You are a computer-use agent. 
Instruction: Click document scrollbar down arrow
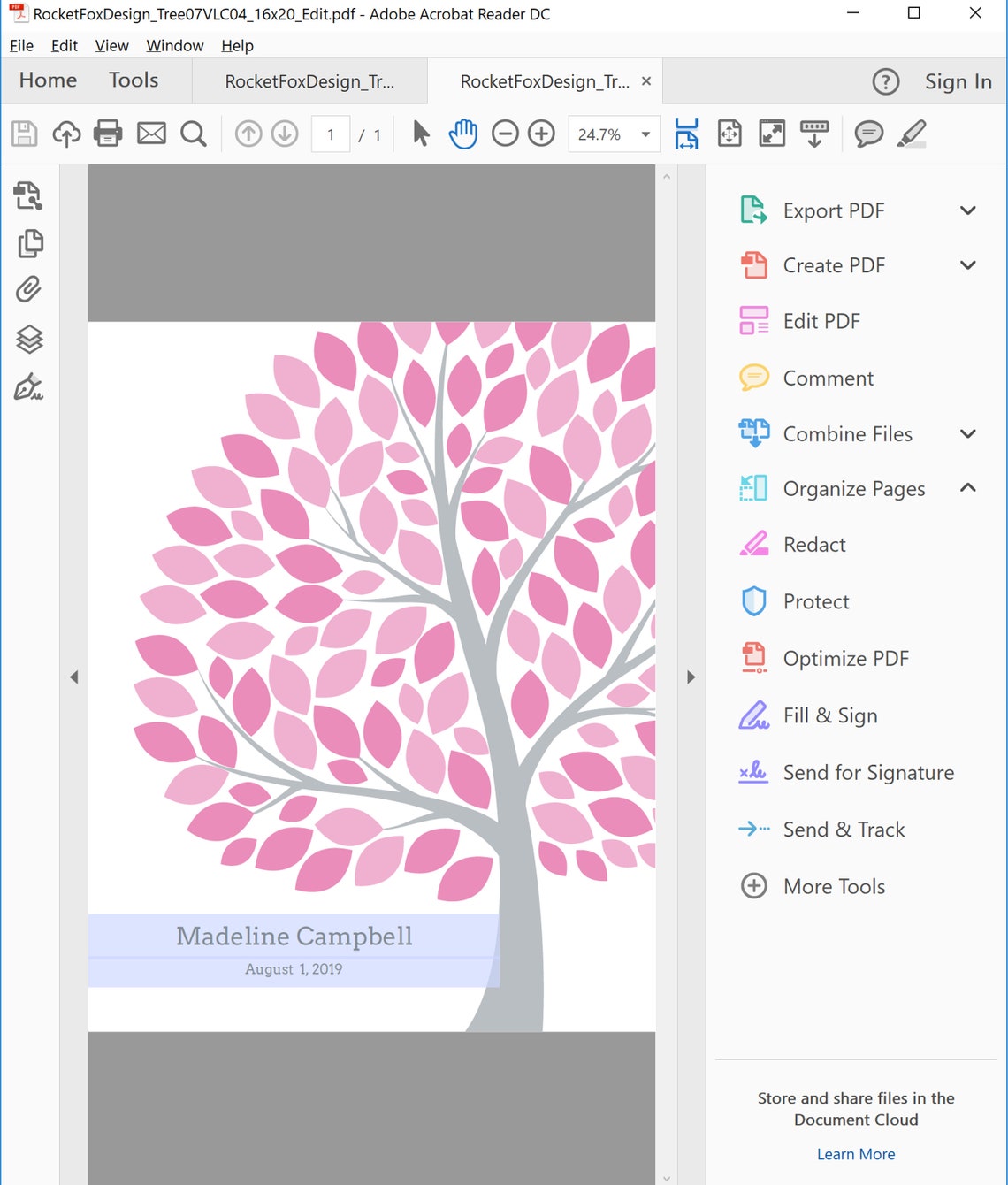[x=667, y=1177]
